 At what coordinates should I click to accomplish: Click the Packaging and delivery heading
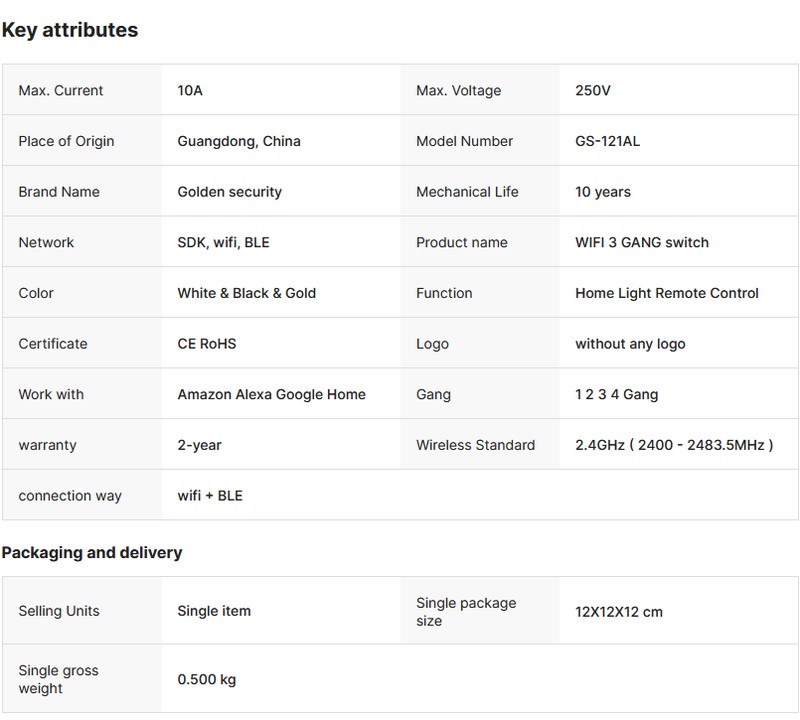pos(91,552)
